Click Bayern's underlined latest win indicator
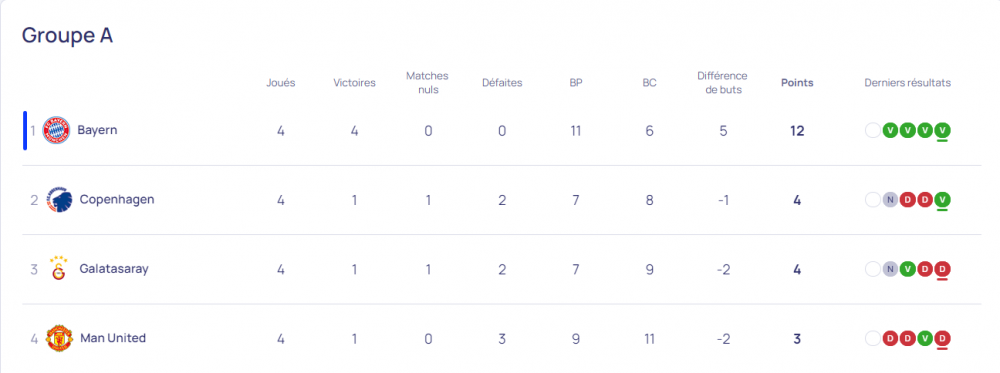 point(943,131)
